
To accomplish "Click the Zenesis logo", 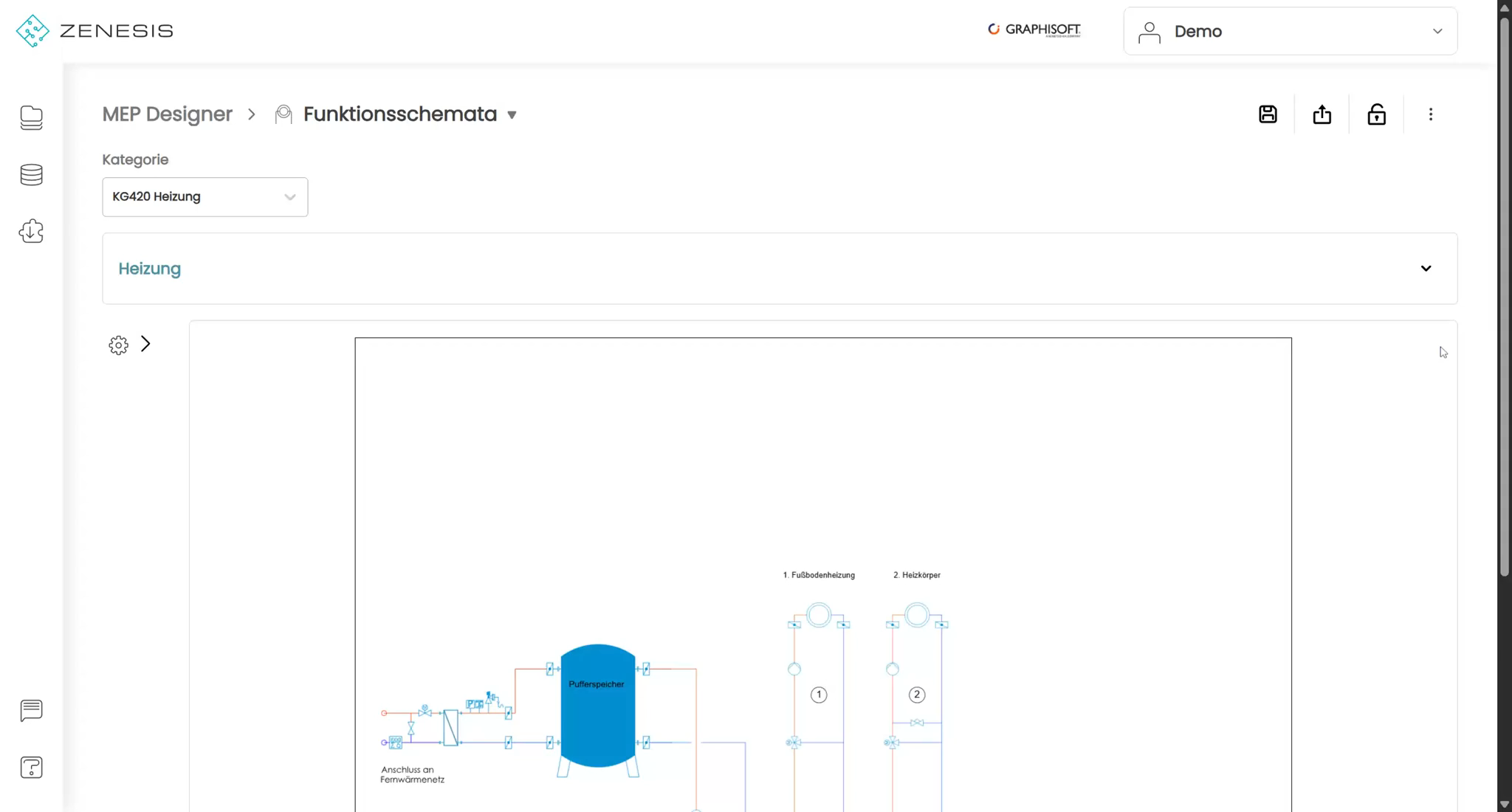I will tap(94, 31).
